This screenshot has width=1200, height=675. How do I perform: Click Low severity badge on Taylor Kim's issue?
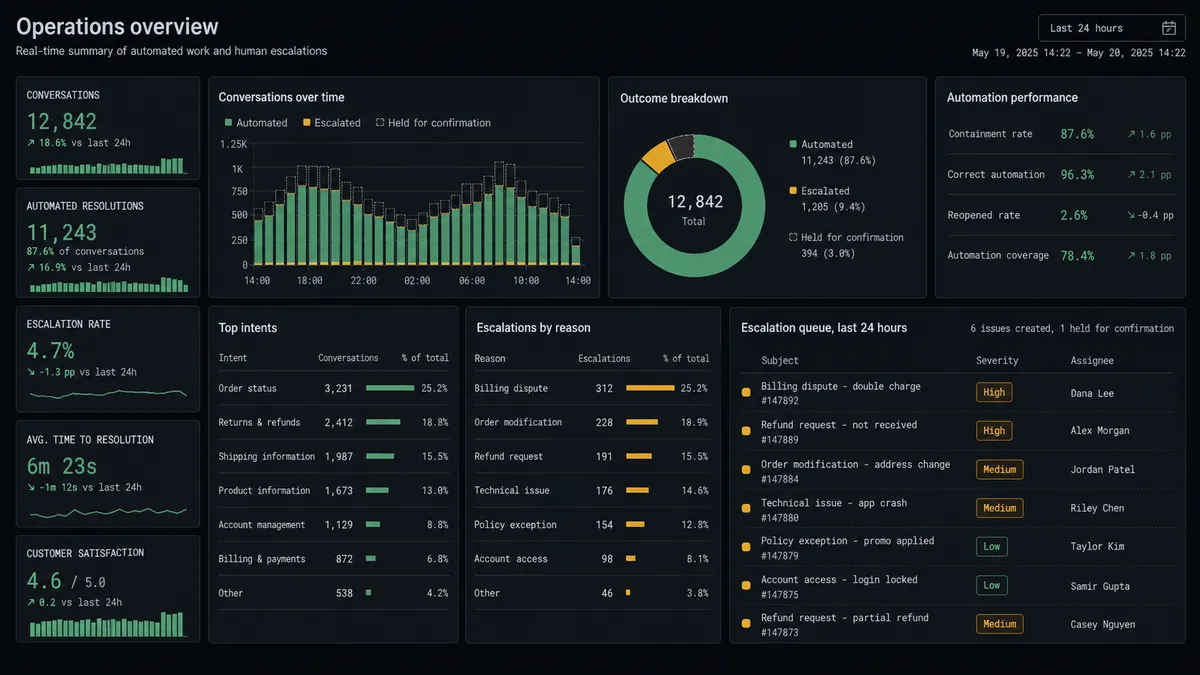click(x=992, y=547)
